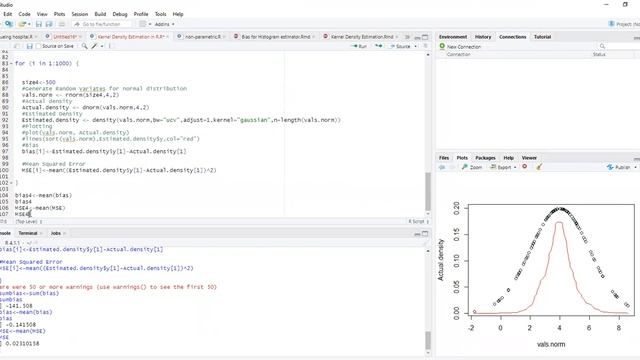Maximize the source editor pane
Screen dimensions: 640x360
pos(425,37)
